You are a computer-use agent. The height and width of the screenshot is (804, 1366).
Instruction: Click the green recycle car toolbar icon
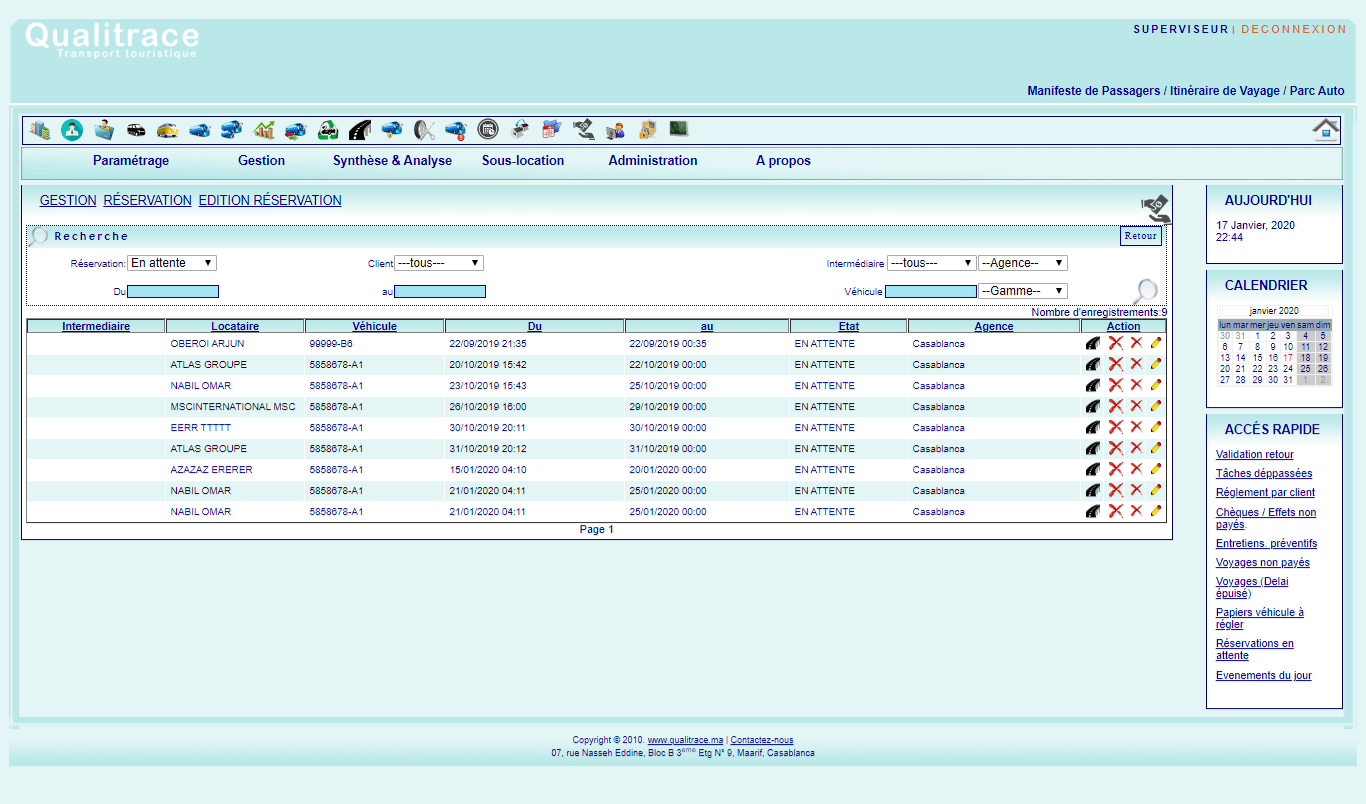(328, 130)
